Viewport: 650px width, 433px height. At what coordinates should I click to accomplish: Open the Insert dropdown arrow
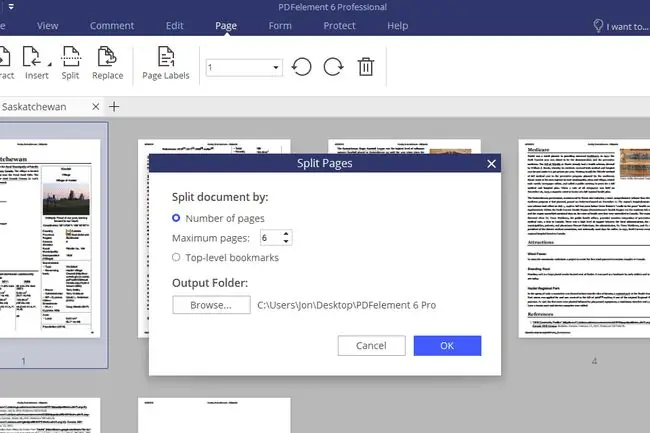50,64
